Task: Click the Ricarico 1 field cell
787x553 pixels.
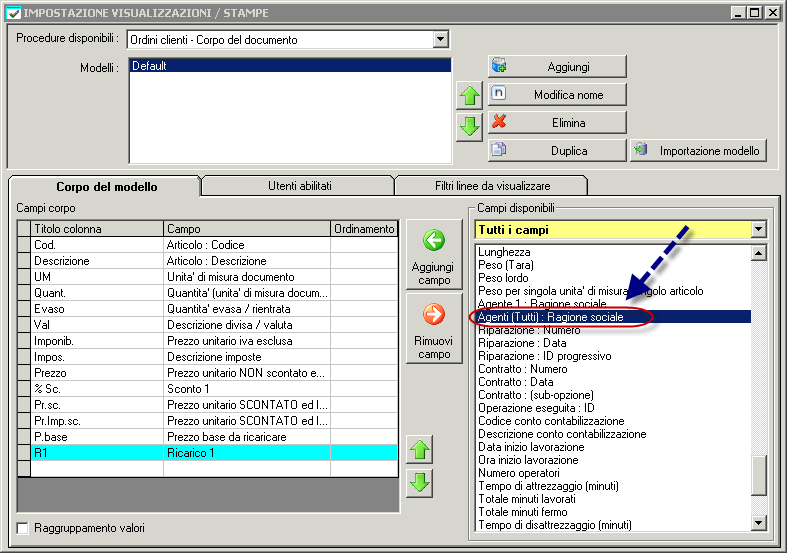Action: tap(246, 453)
